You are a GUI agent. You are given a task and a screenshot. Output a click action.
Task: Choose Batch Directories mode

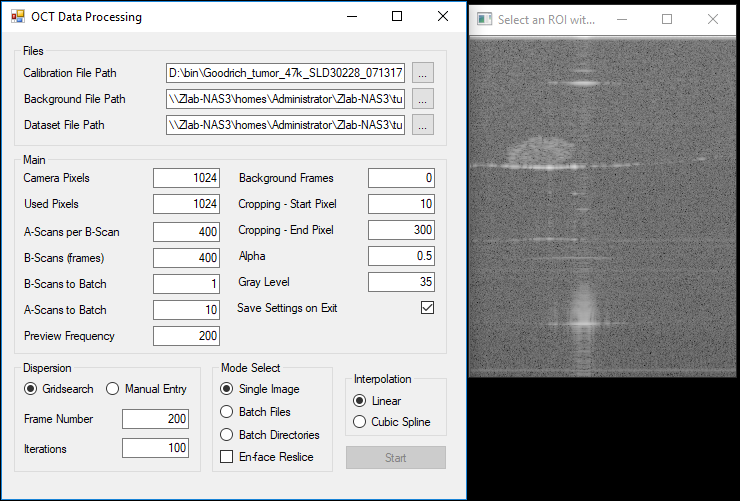[227, 435]
